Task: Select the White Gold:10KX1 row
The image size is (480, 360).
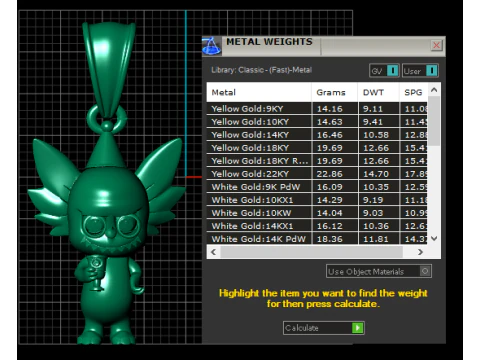Action: click(x=317, y=200)
